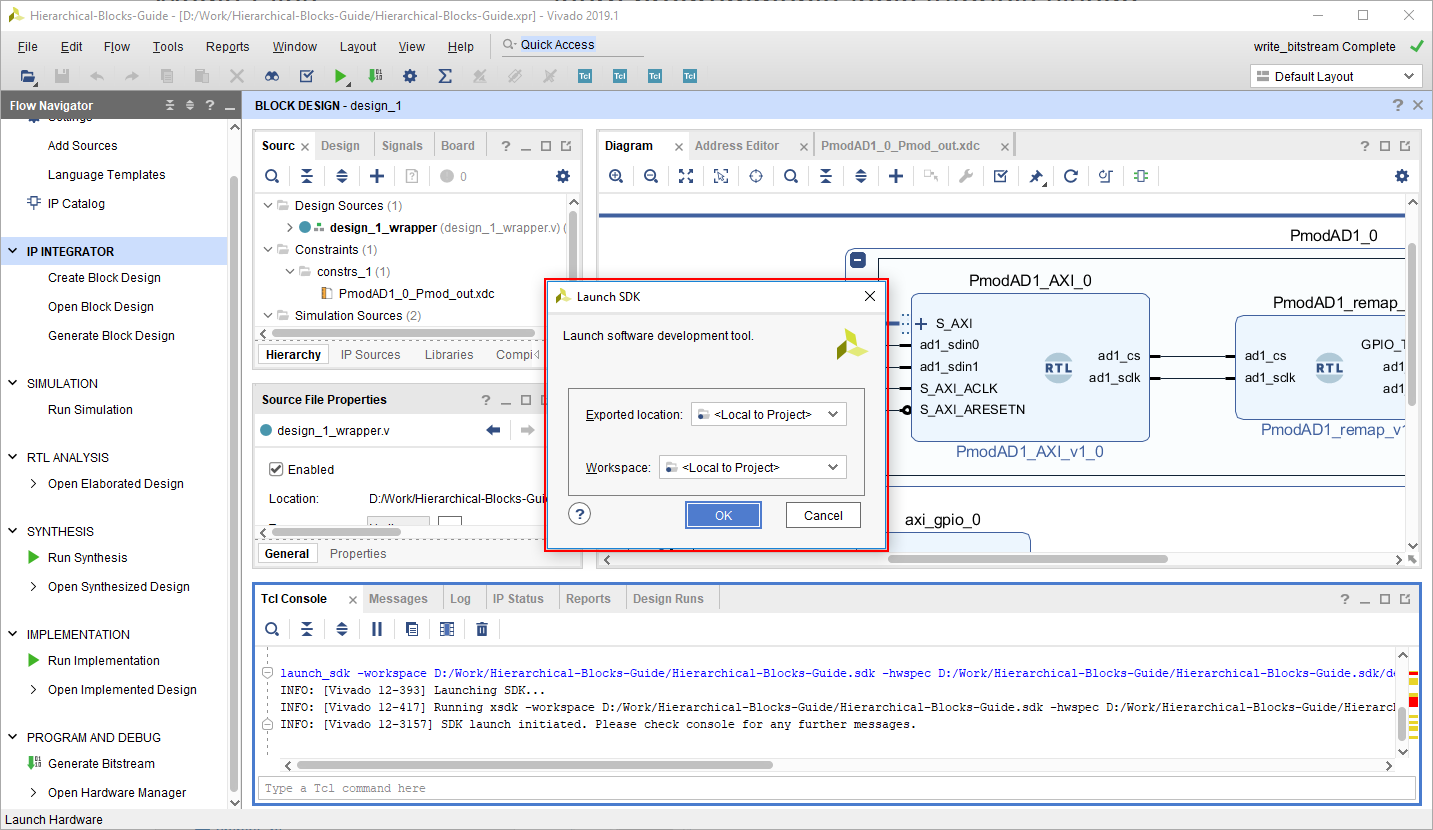Image resolution: width=1433 pixels, height=830 pixels.
Task: Open the Exported location dropdown
Action: pyautogui.click(x=769, y=414)
